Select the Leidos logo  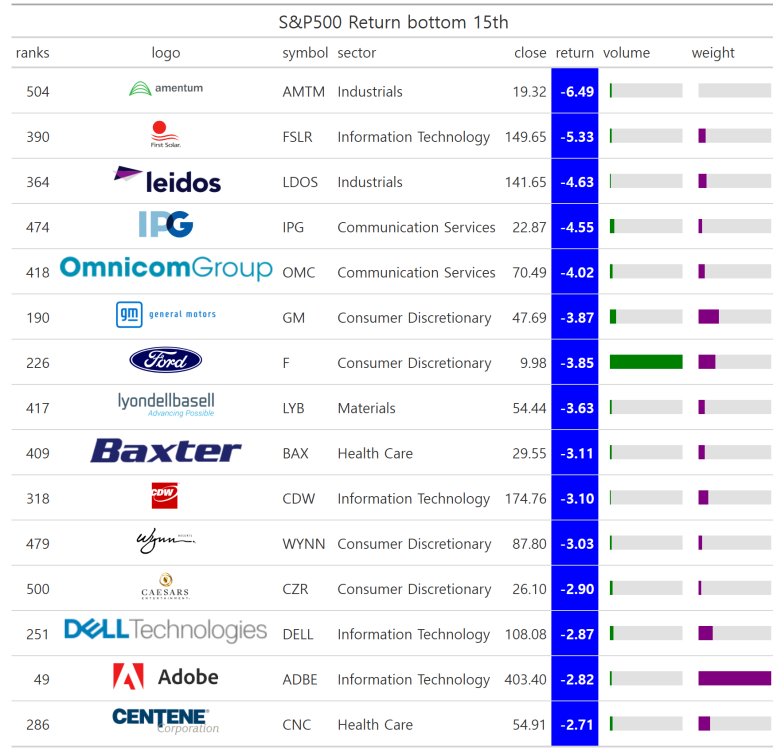pos(167,180)
